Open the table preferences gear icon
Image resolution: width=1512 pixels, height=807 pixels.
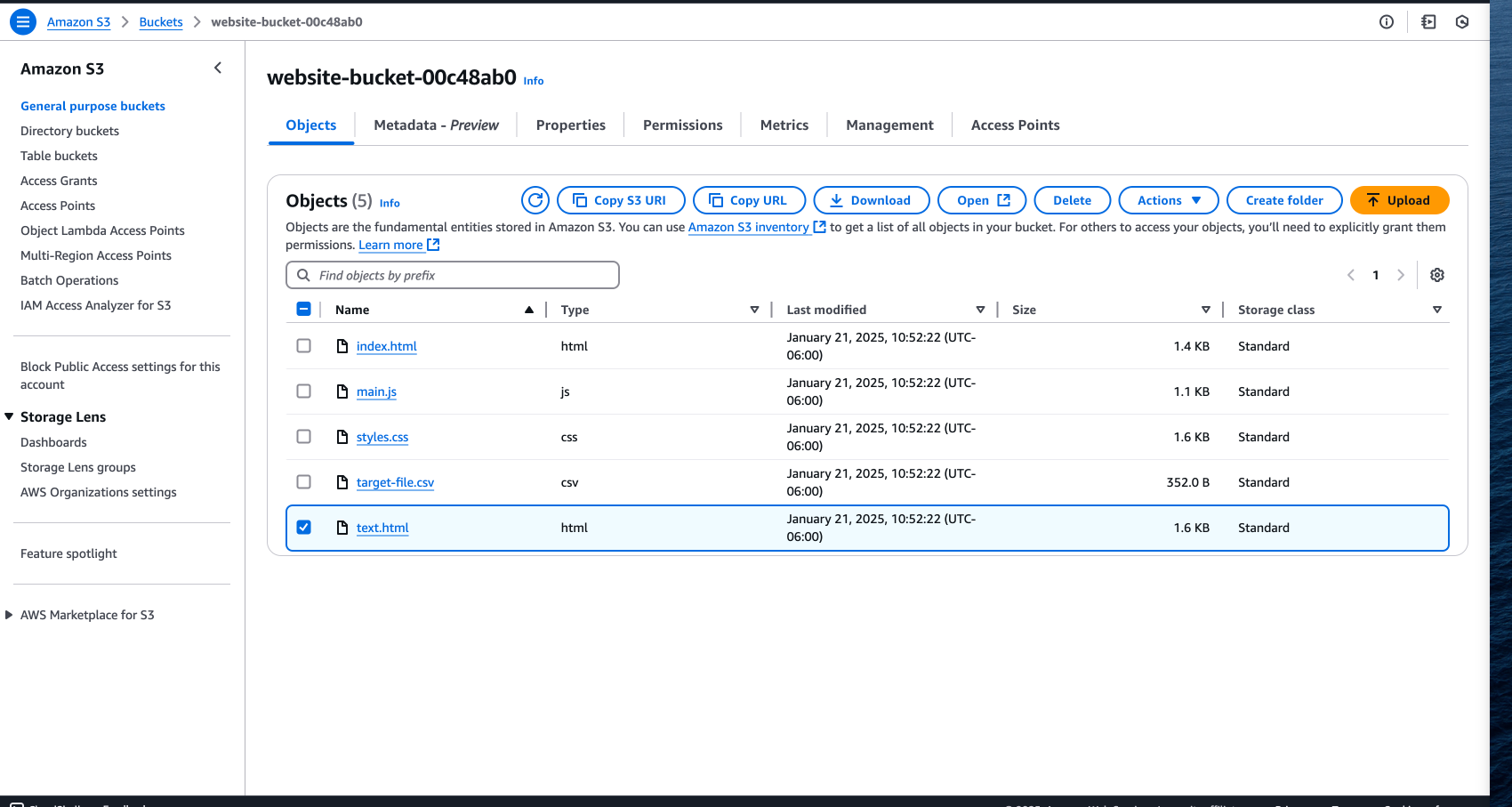tap(1436, 275)
